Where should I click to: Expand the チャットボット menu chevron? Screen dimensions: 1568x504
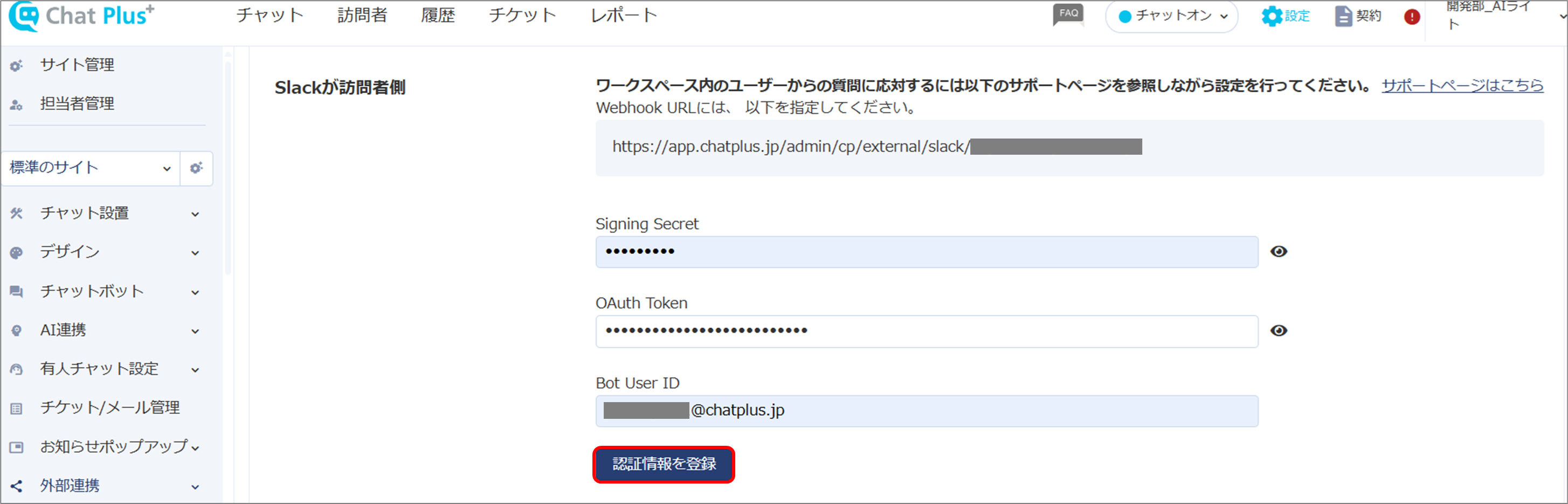click(x=195, y=293)
